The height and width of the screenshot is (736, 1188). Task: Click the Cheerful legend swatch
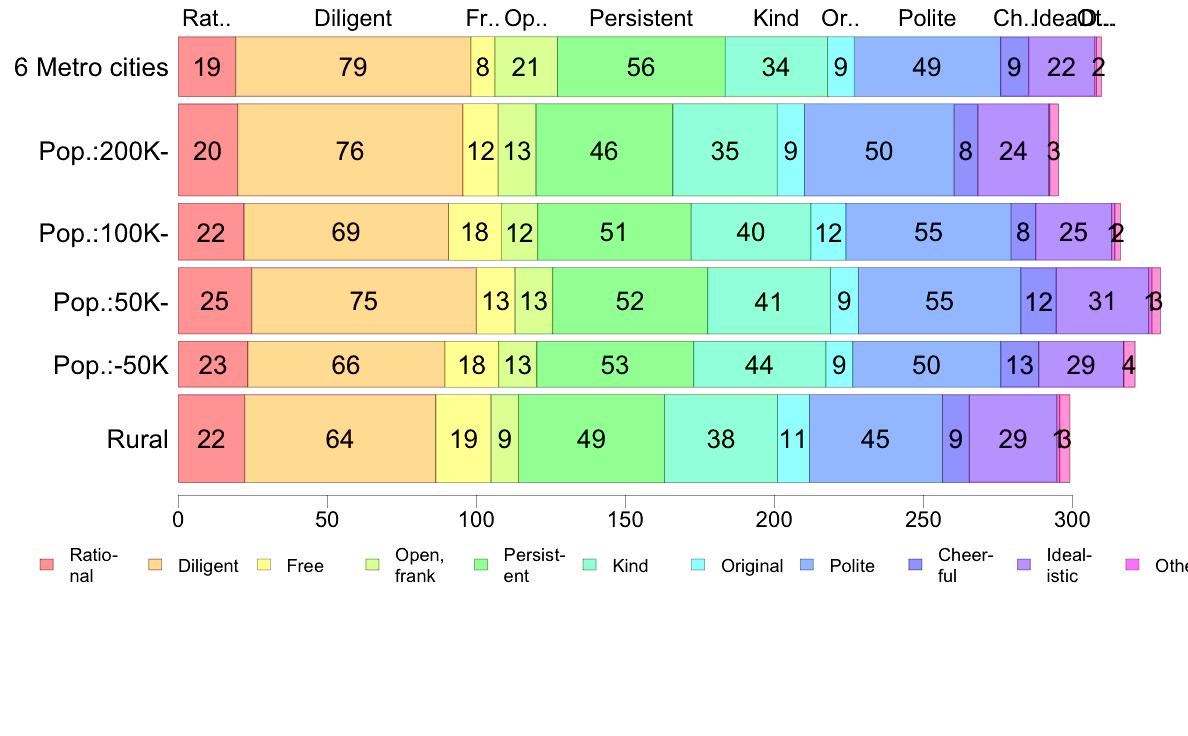(x=916, y=565)
